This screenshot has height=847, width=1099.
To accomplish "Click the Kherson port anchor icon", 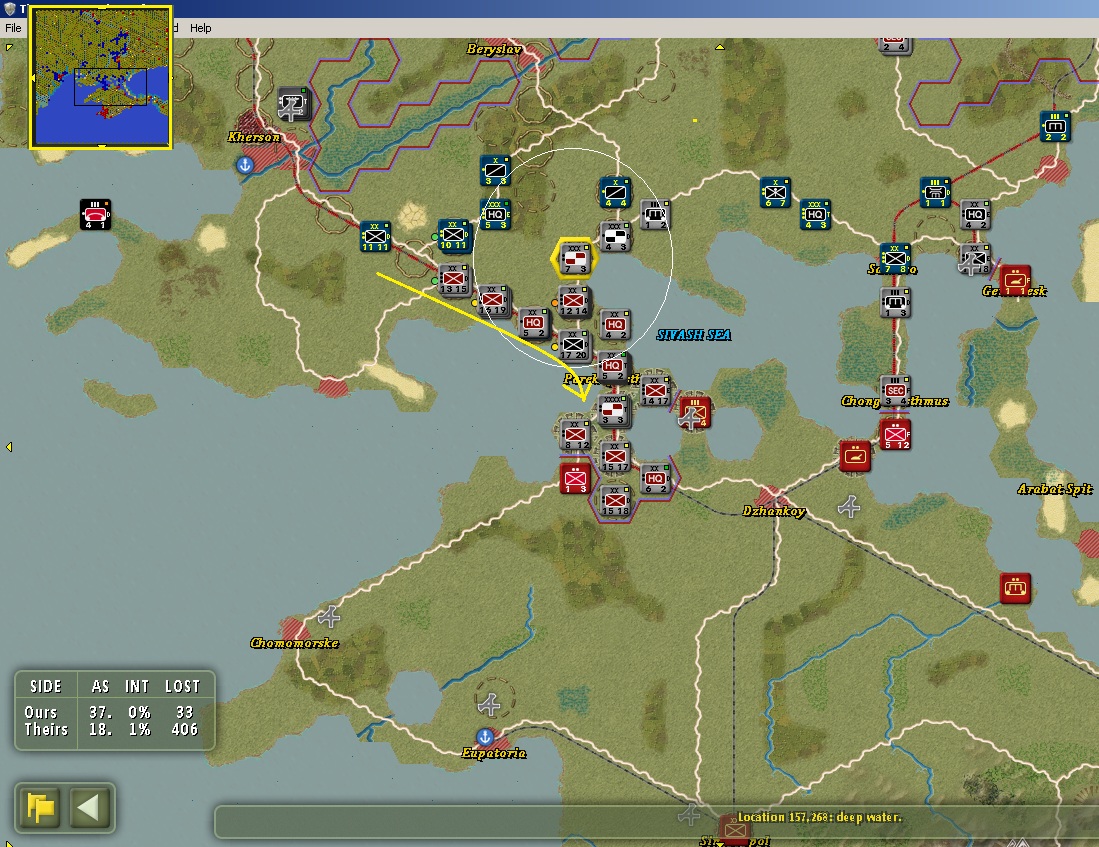I will [x=245, y=165].
